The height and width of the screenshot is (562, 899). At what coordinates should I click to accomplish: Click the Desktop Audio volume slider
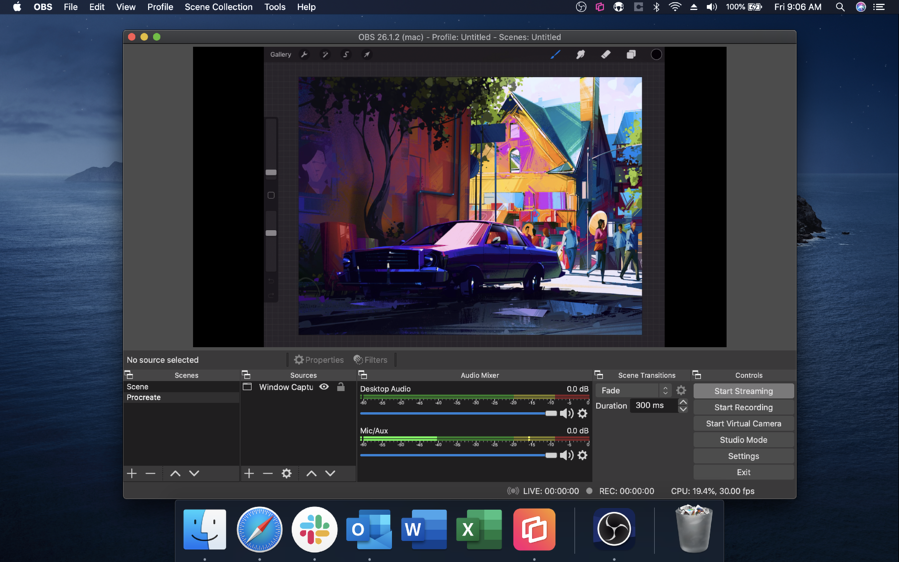click(458, 413)
